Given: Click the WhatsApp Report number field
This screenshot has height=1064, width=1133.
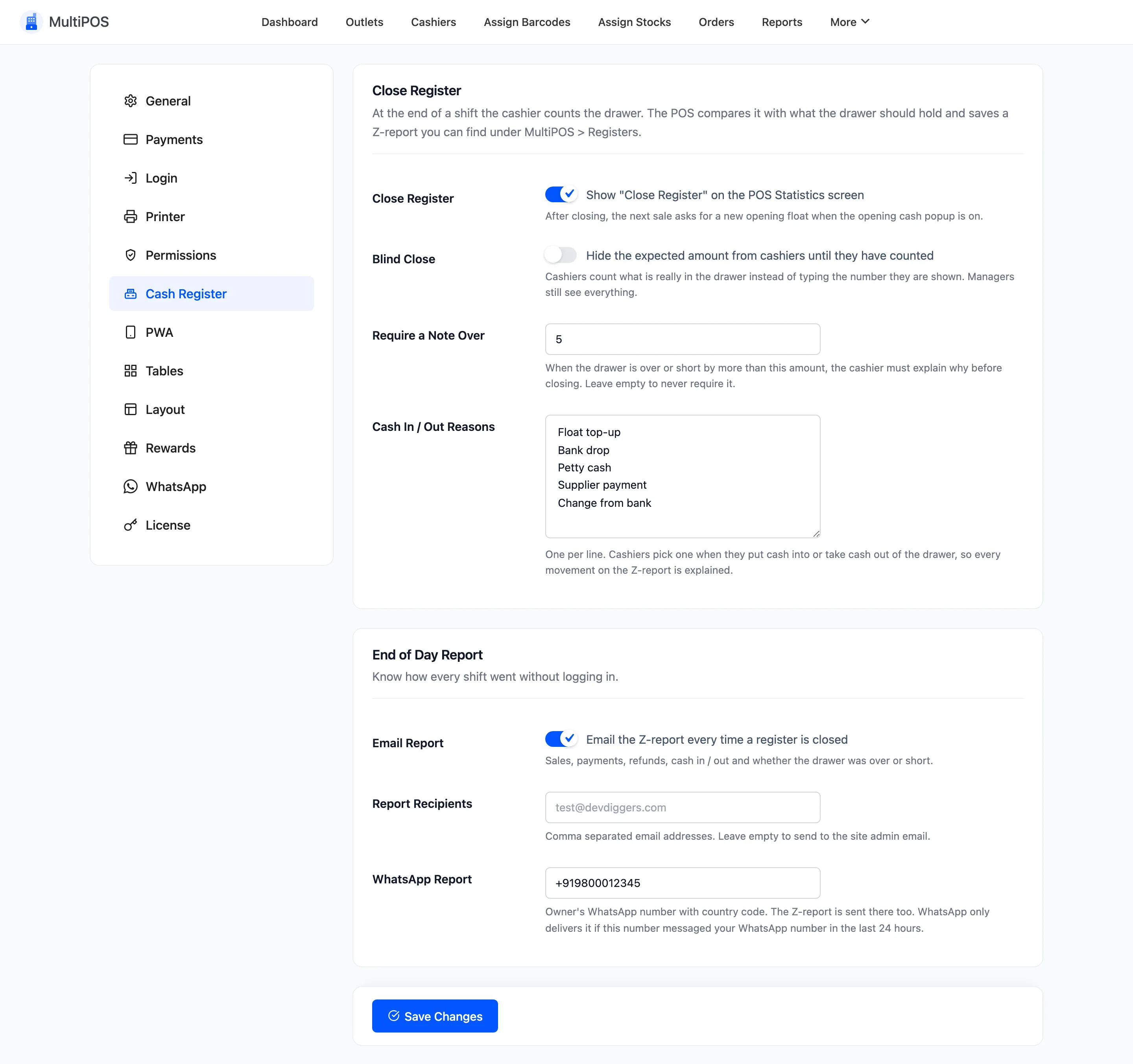Looking at the screenshot, I should [x=683, y=883].
